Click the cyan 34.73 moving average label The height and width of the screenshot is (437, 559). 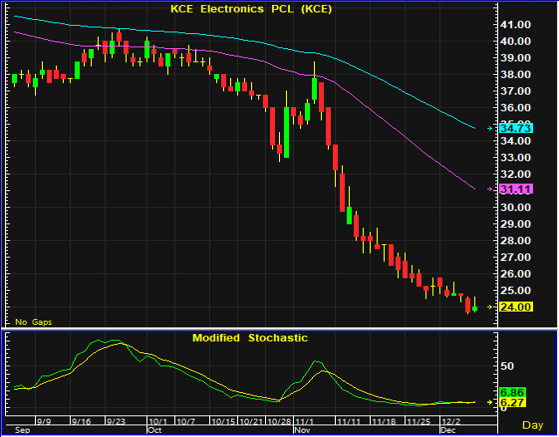point(516,128)
